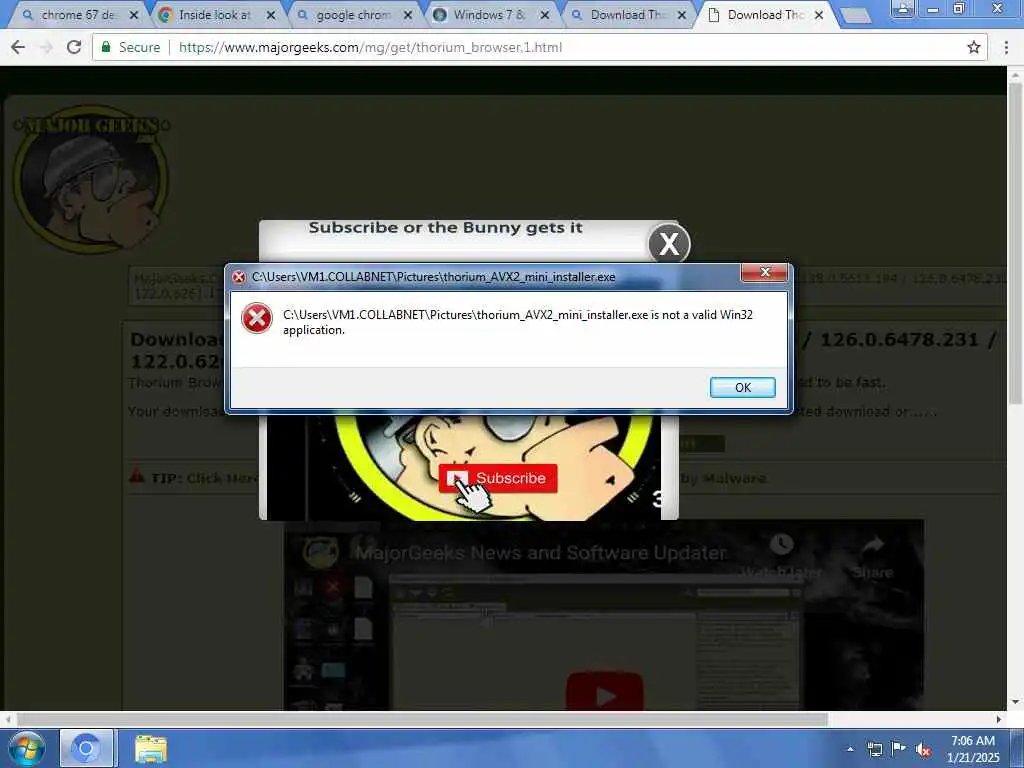1024x768 pixels.
Task: Open Action Center flag icon in the tray
Action: (x=899, y=748)
